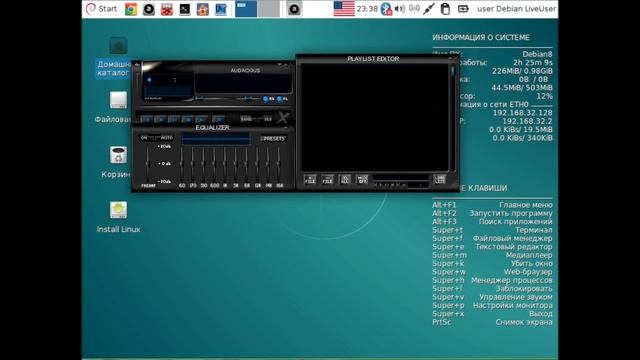The width and height of the screenshot is (640, 360).
Task: Toggle the equalizer AUTO button
Action: click(x=167, y=138)
